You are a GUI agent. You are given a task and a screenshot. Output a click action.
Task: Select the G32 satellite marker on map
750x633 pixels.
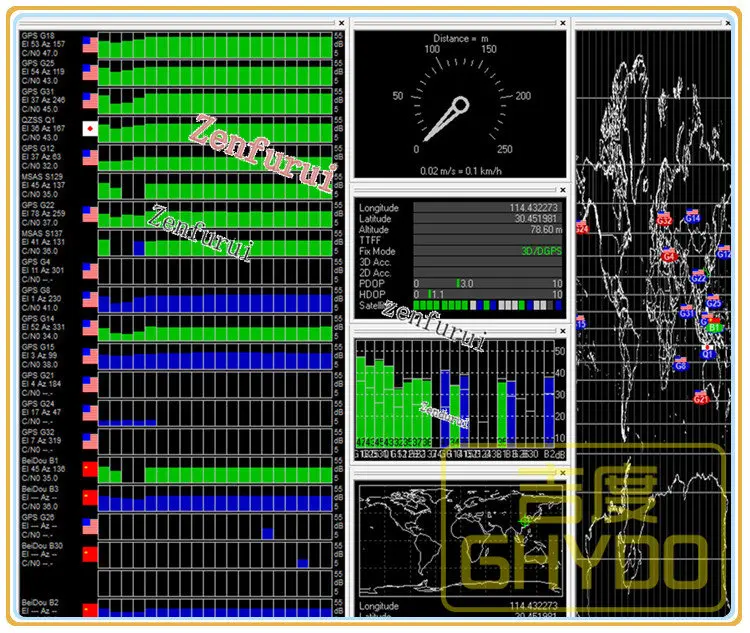pos(664,219)
